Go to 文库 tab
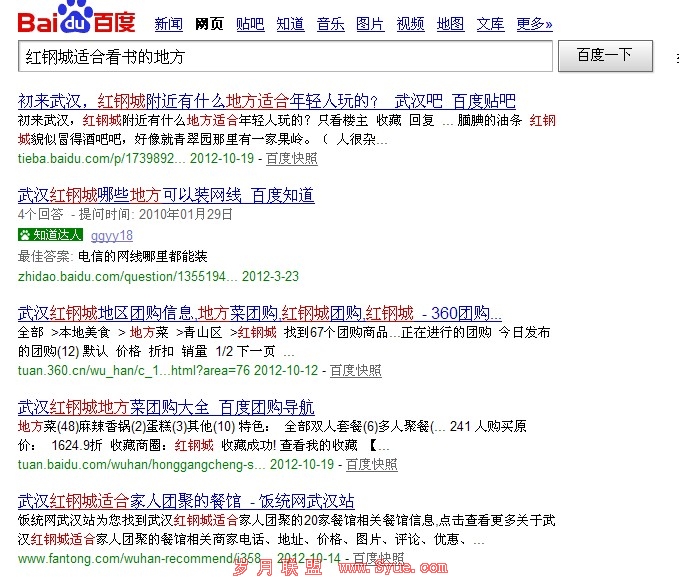The image size is (679, 577). [x=491, y=23]
